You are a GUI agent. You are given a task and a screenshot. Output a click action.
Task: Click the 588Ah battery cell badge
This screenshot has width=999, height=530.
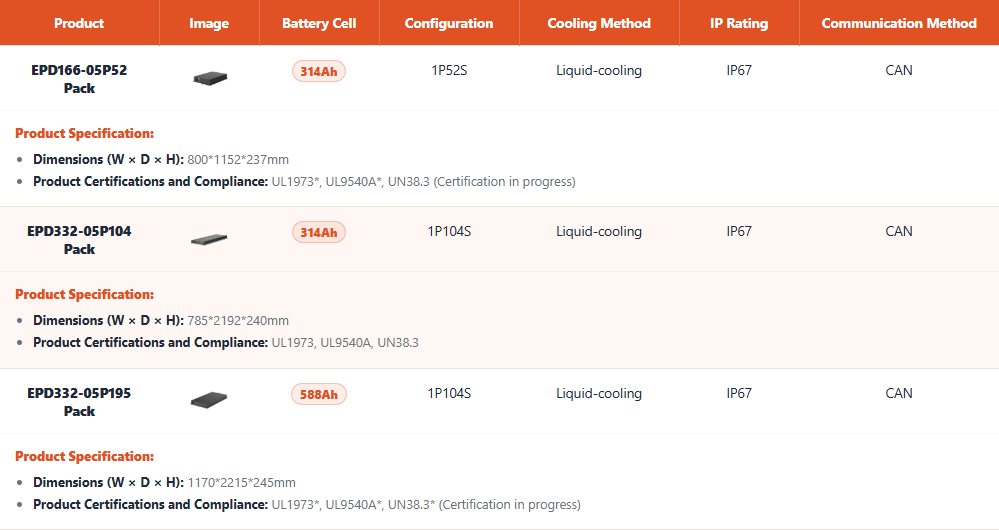[319, 394]
